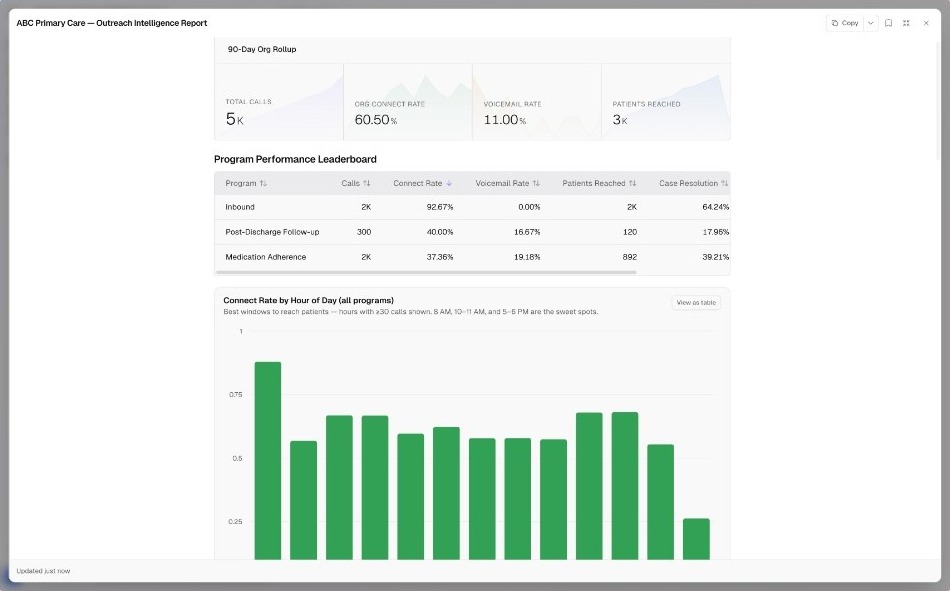Click the report title in header

pos(111,23)
